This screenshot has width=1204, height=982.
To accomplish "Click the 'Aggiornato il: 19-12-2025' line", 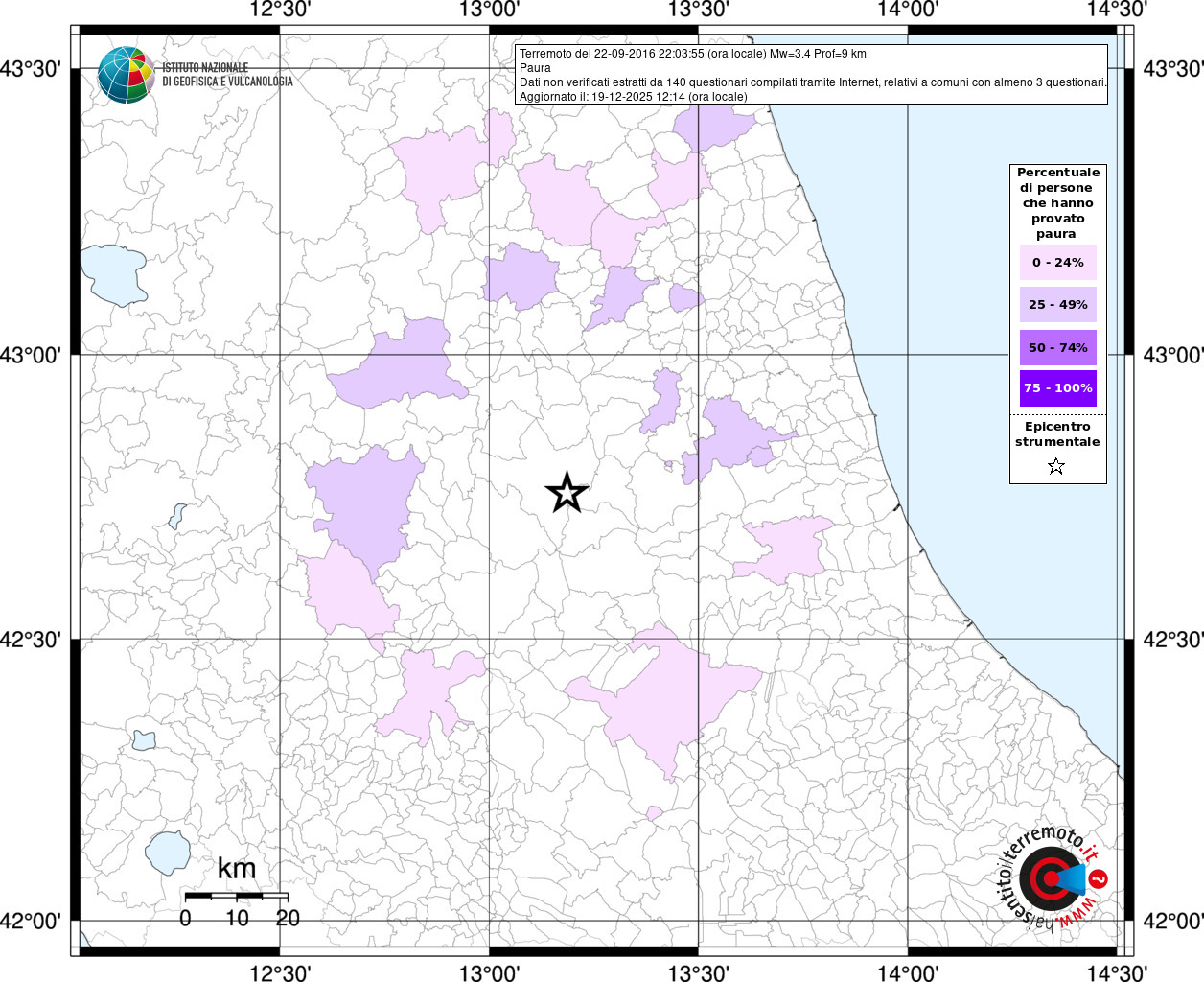I will tap(633, 97).
